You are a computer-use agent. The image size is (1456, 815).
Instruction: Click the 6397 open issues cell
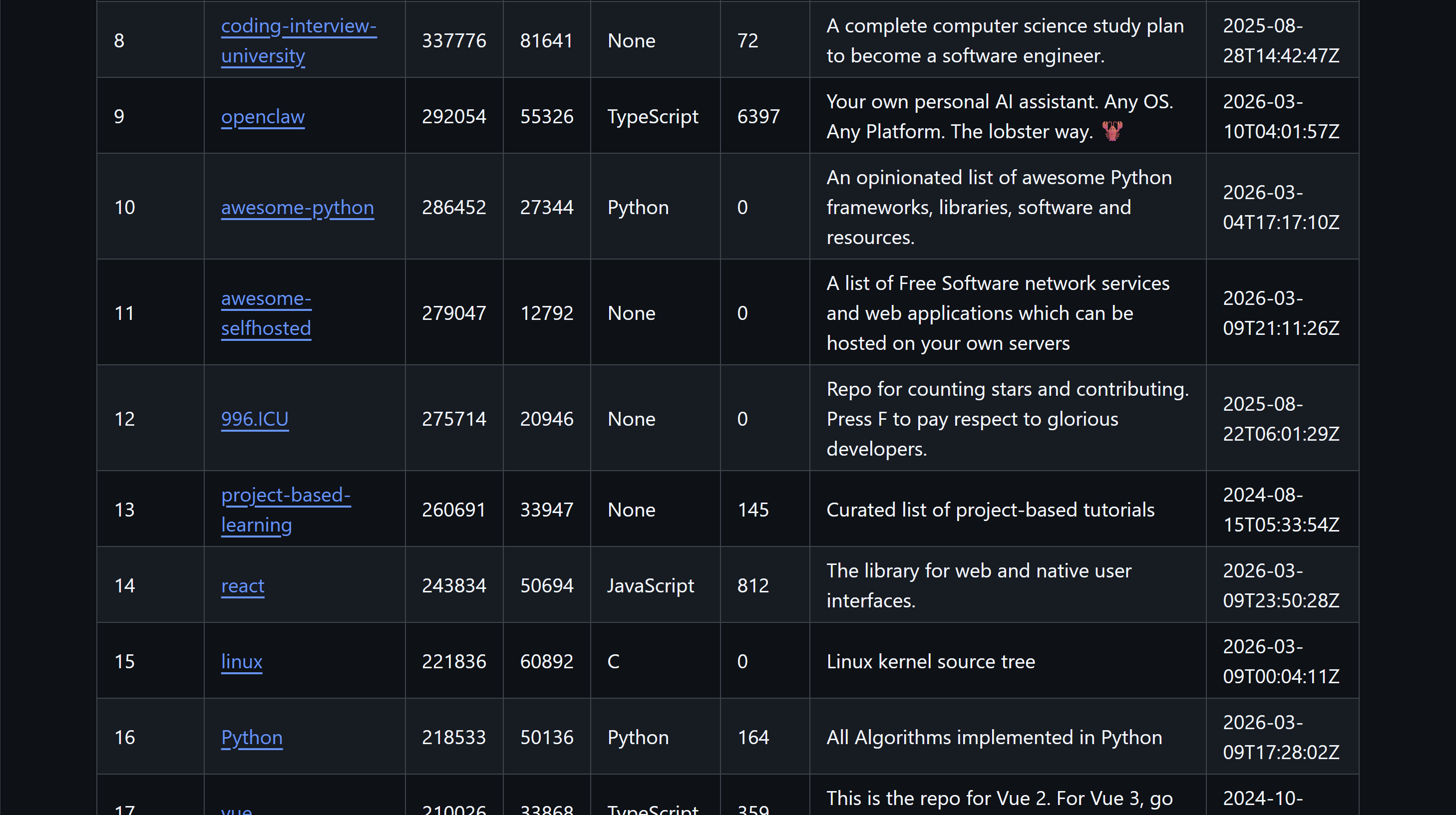tap(758, 116)
